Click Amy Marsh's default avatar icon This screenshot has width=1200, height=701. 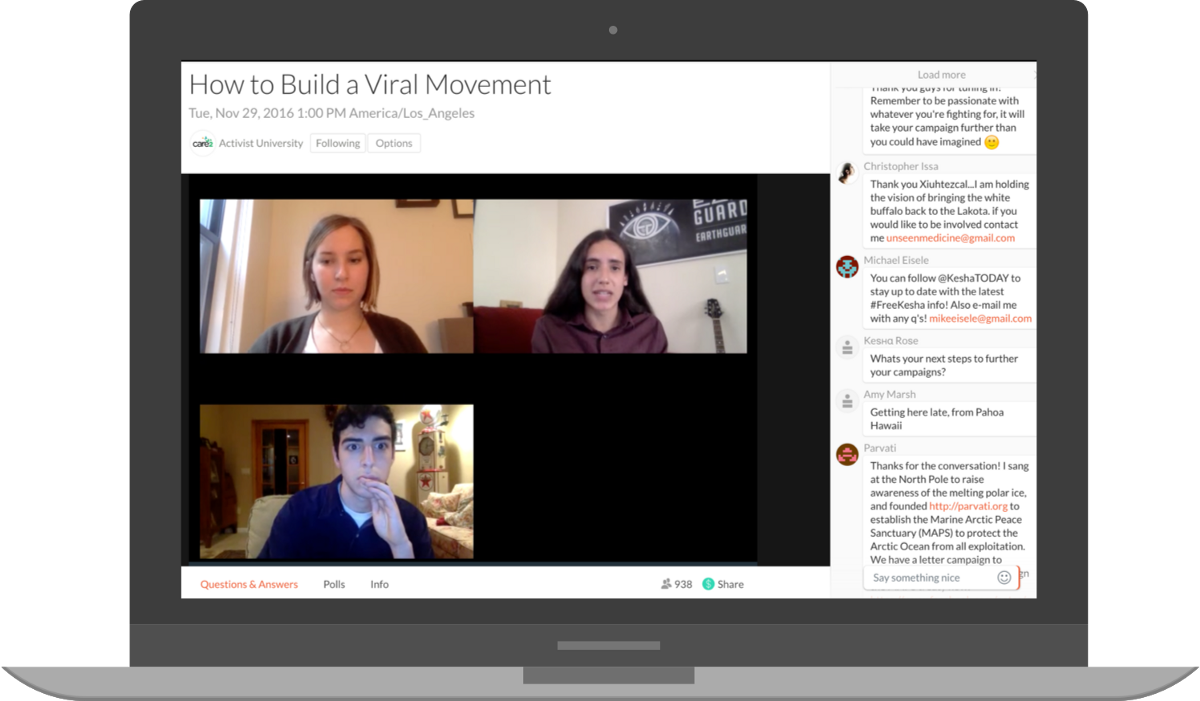[x=847, y=400]
